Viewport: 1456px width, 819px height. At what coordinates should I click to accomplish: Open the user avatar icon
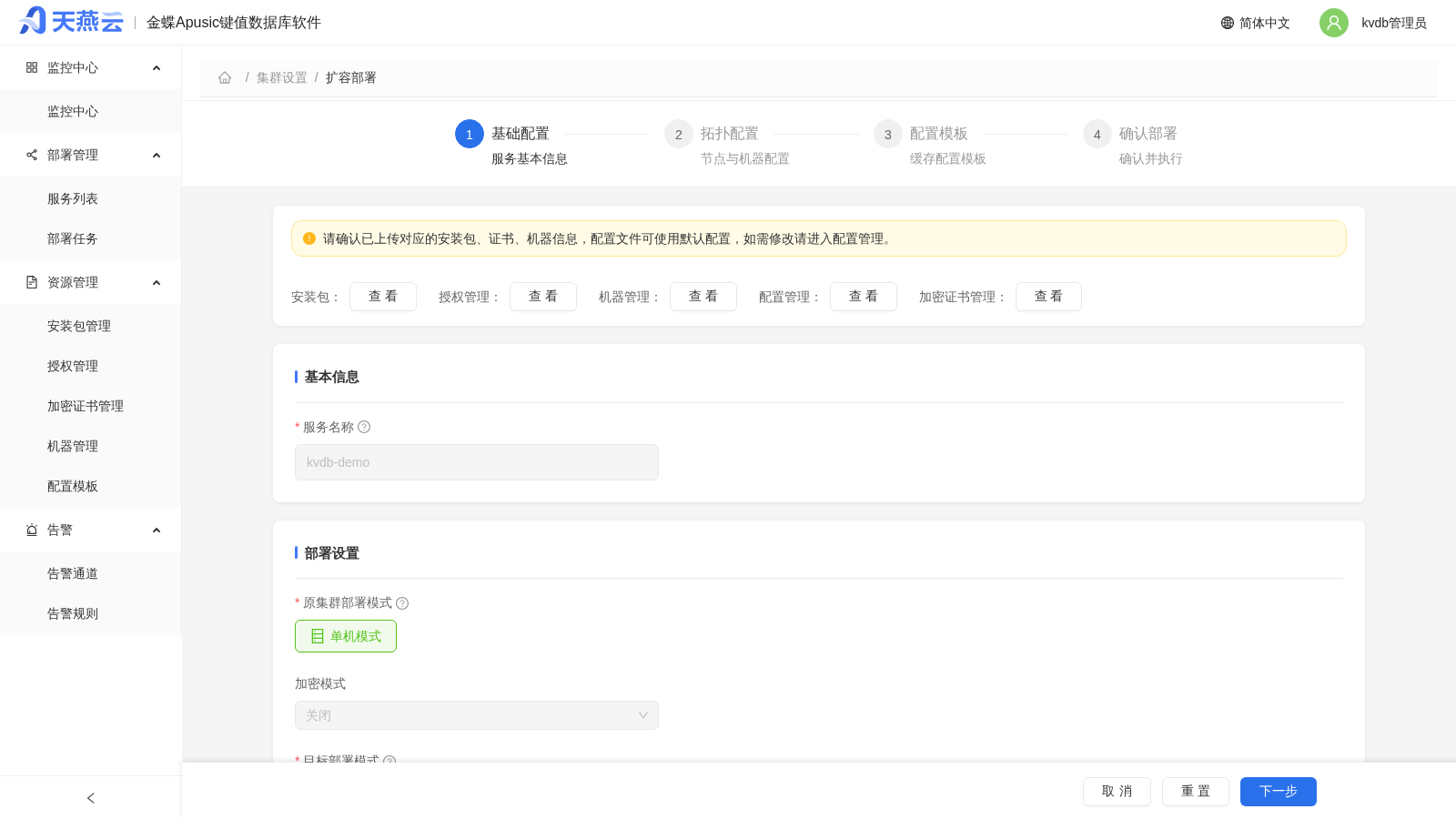tap(1334, 23)
